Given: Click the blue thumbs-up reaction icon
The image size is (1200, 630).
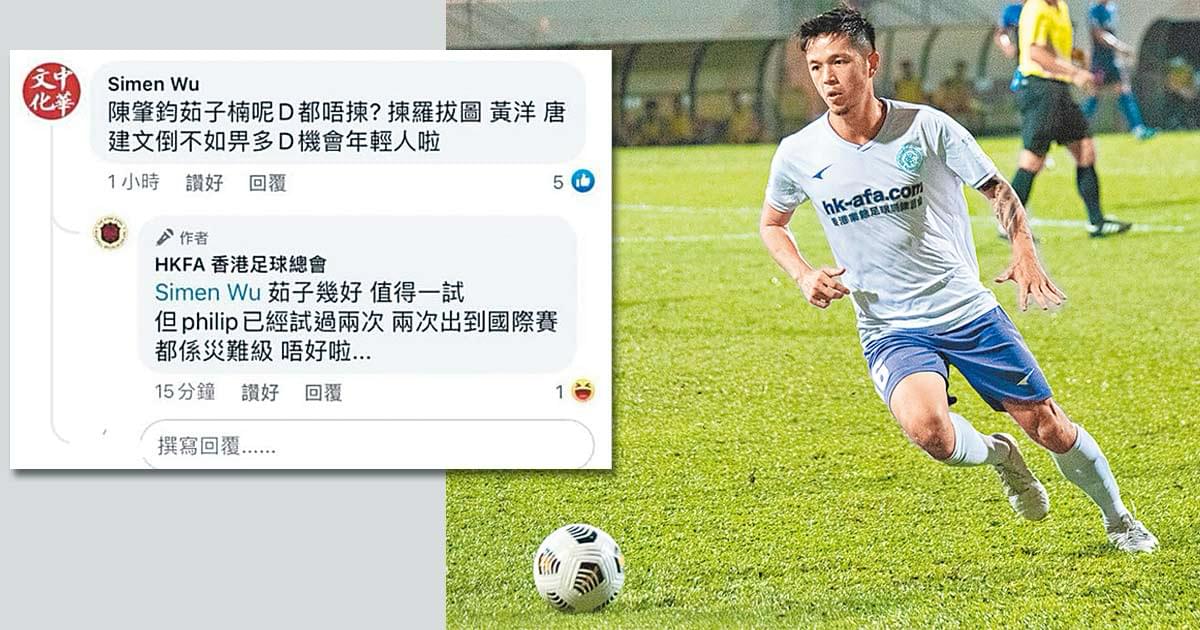Looking at the screenshot, I should tap(583, 181).
